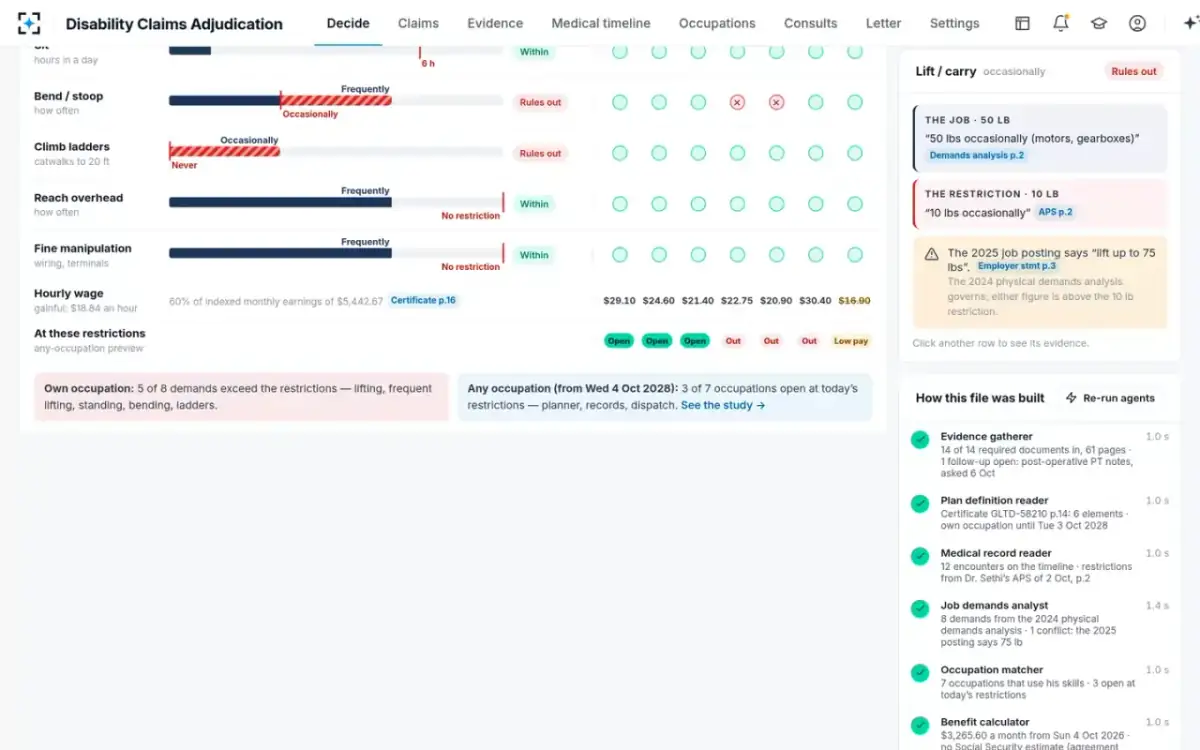Open the 'Employer stmt p.3' citation chip
The width and height of the screenshot is (1200, 750).
tap(1016, 266)
